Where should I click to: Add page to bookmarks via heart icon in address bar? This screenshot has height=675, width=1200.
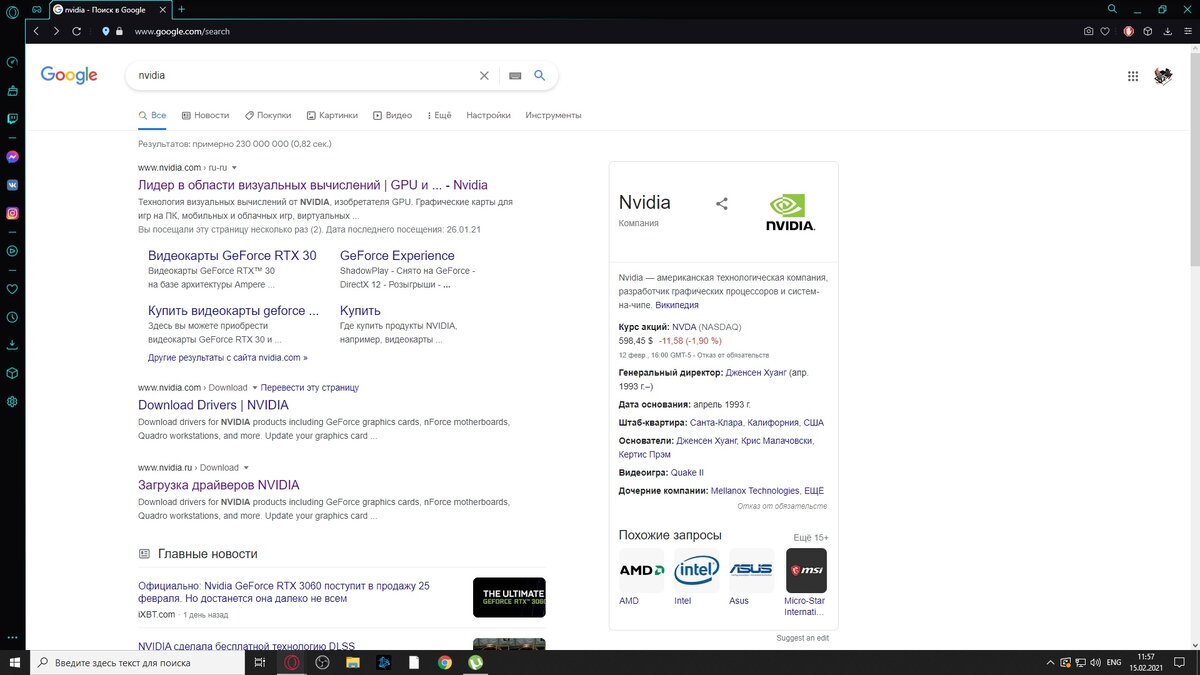tap(1105, 31)
